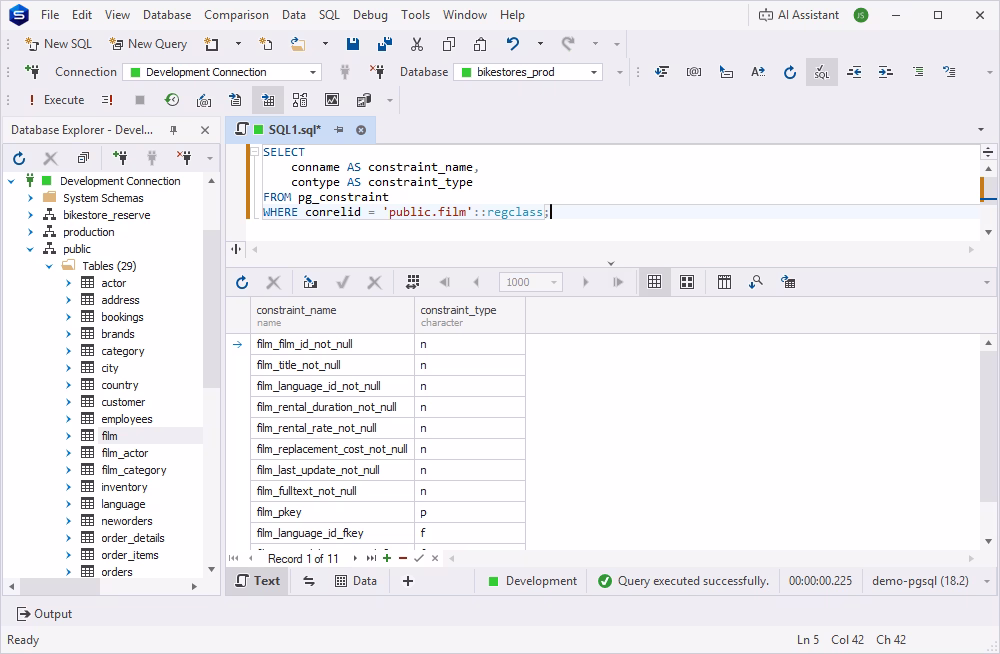The height and width of the screenshot is (654, 1000).
Task: Toggle the split view swap button
Action: point(309,581)
